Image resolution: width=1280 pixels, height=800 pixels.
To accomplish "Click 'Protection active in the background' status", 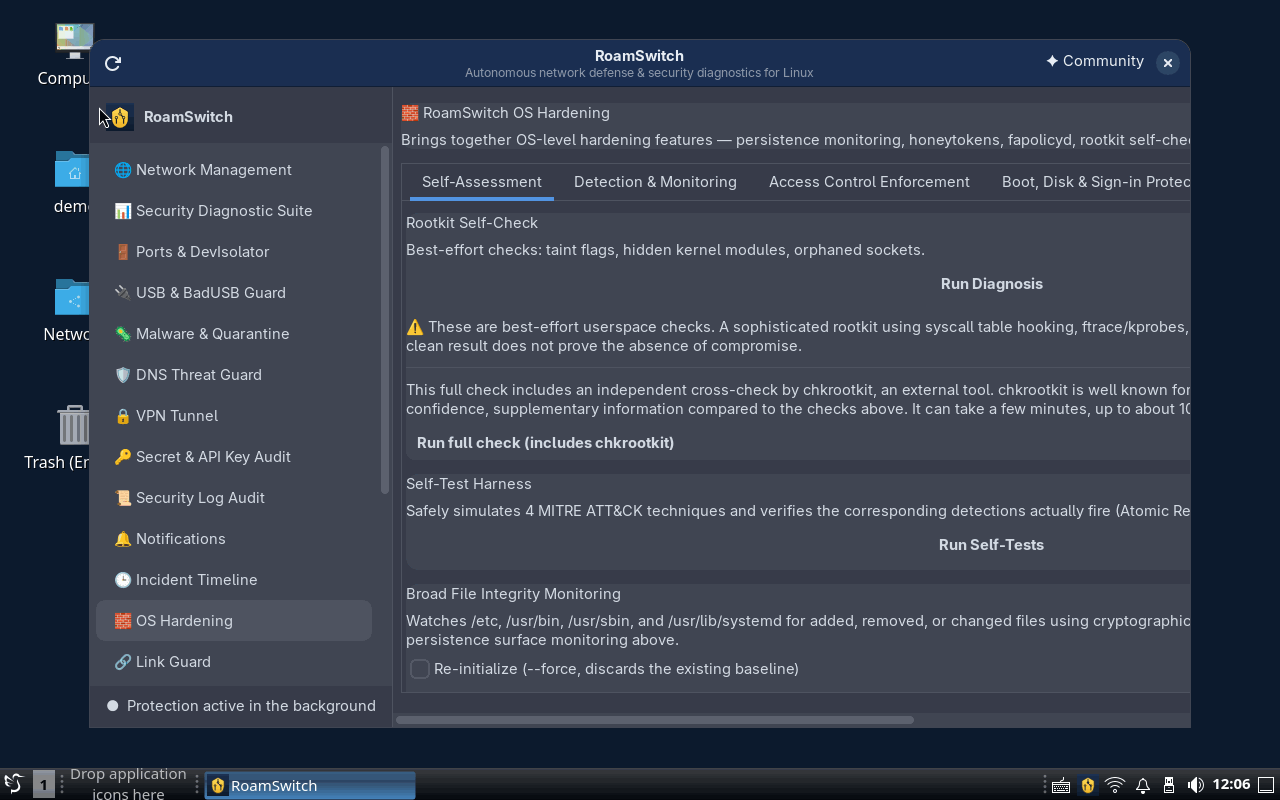I will coord(241,706).
